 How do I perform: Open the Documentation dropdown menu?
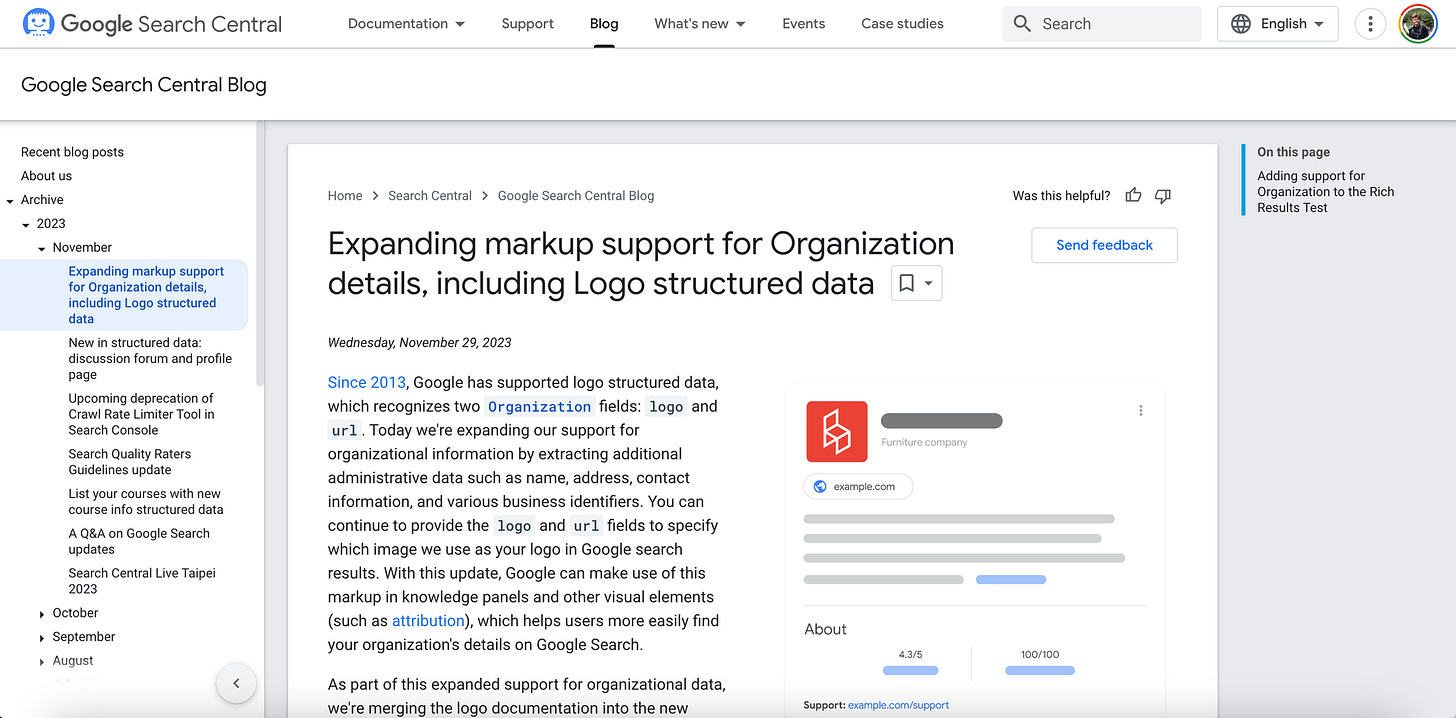point(406,24)
